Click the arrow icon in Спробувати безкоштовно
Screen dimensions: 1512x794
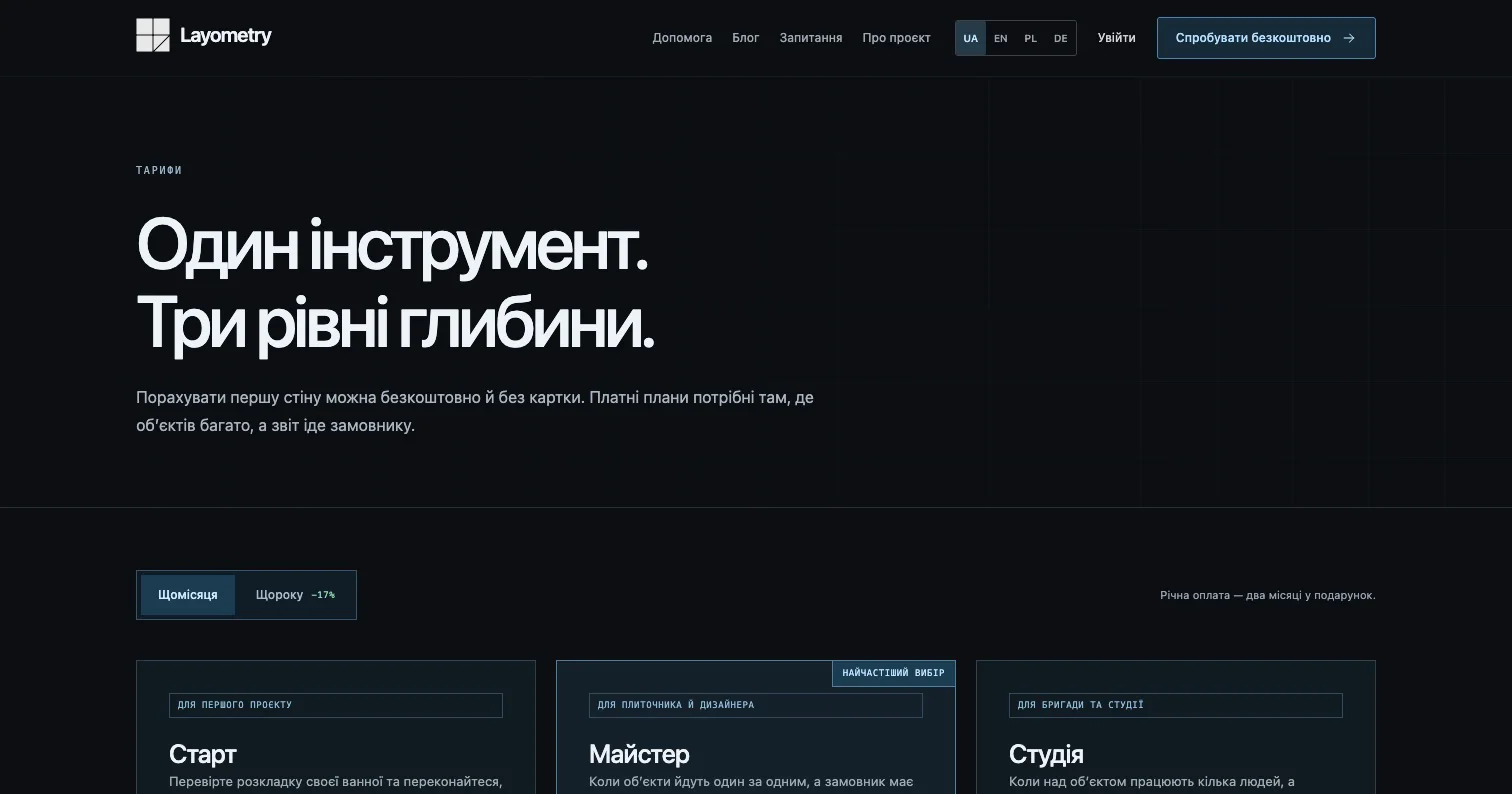tap(1349, 38)
